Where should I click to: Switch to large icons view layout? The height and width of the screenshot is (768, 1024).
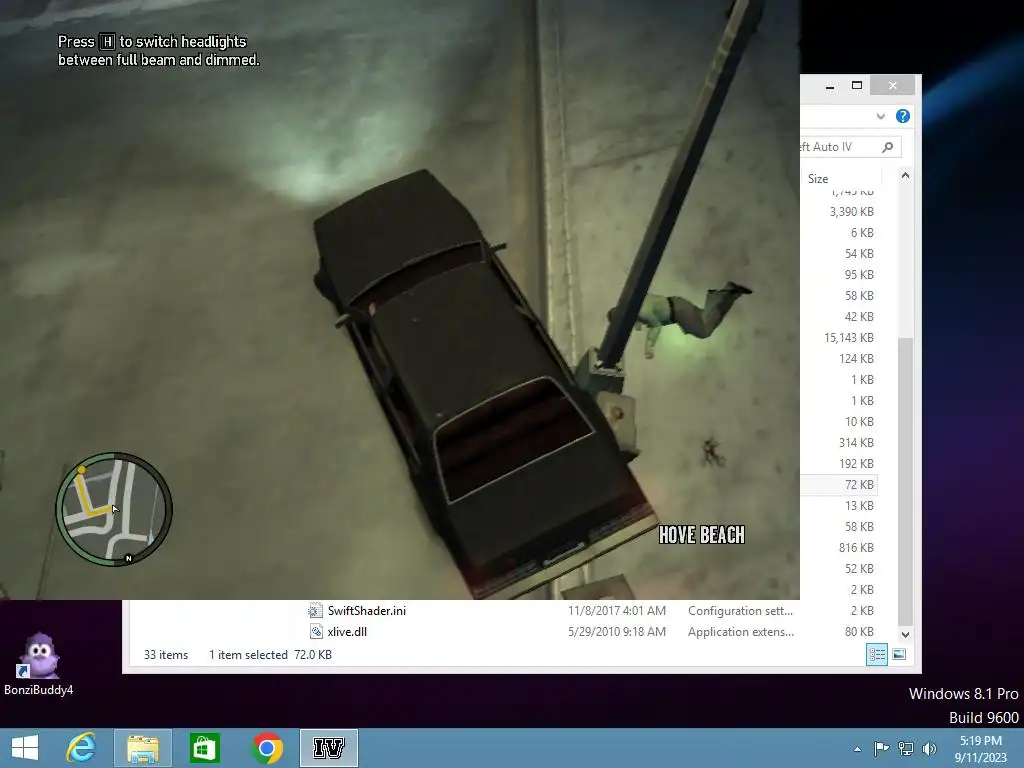(899, 654)
